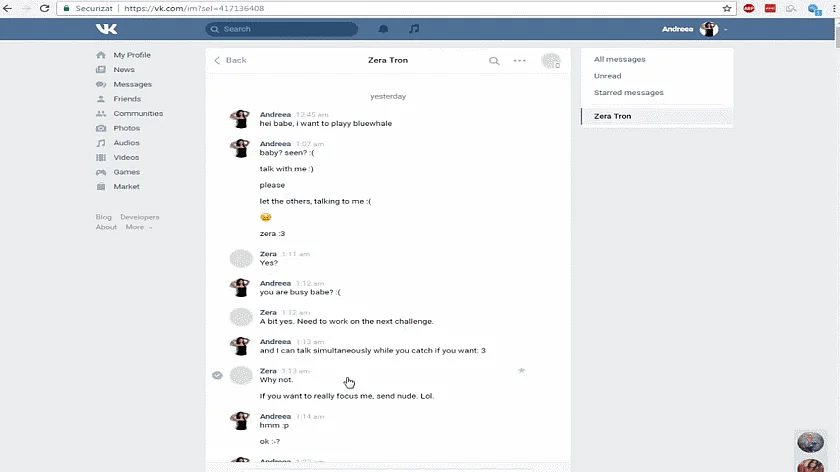Open Andreea account dropdown arrow
This screenshot has height=472, width=840.
725,30
